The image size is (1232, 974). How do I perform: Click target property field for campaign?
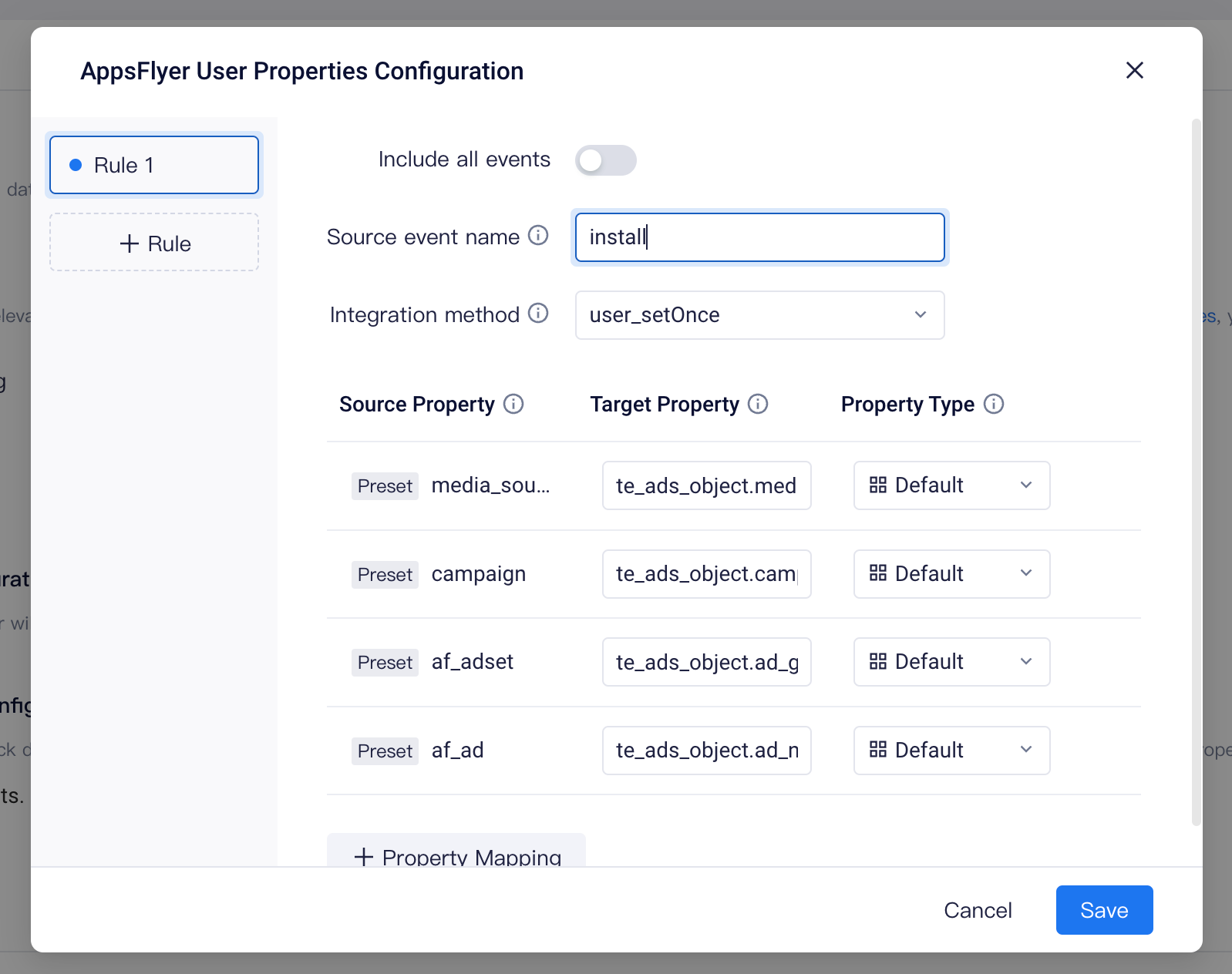pos(706,574)
